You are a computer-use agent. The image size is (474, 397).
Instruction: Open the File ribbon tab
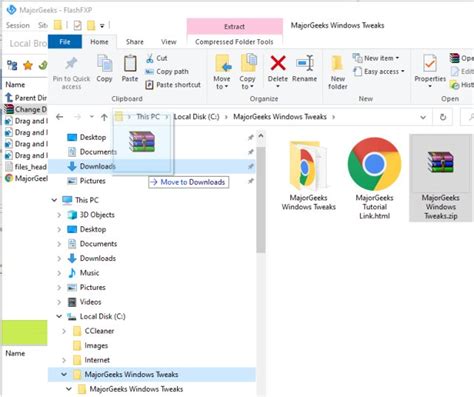click(65, 42)
